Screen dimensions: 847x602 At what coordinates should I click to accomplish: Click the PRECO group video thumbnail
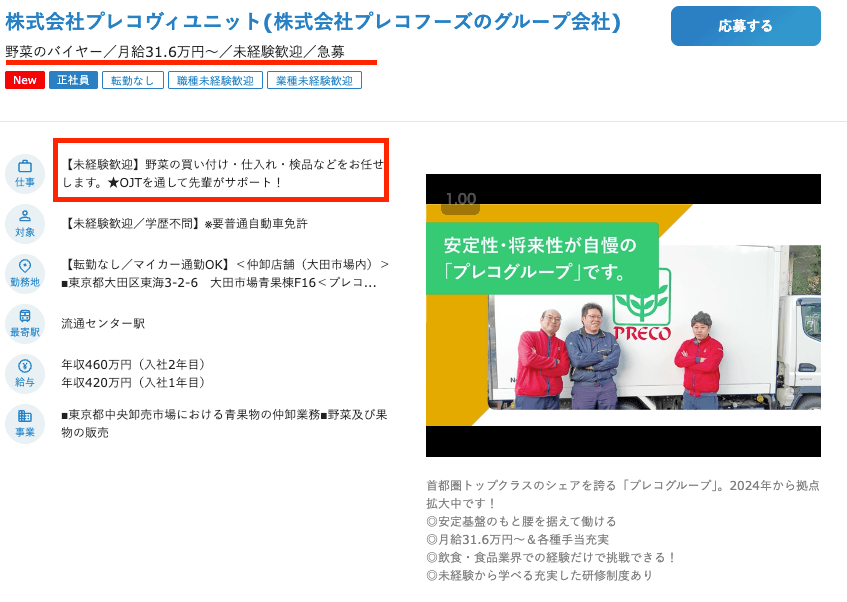tap(623, 315)
